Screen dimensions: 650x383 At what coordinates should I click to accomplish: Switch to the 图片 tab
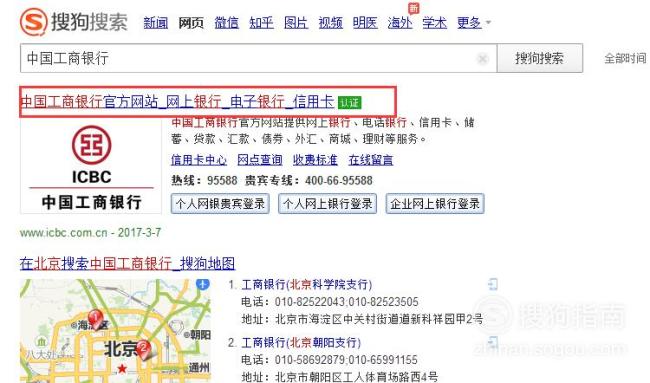coord(296,22)
